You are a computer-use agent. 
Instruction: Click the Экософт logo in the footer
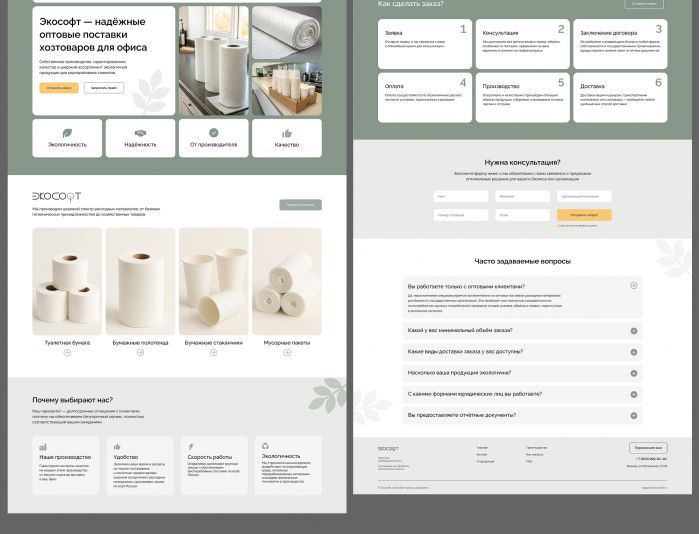[388, 448]
